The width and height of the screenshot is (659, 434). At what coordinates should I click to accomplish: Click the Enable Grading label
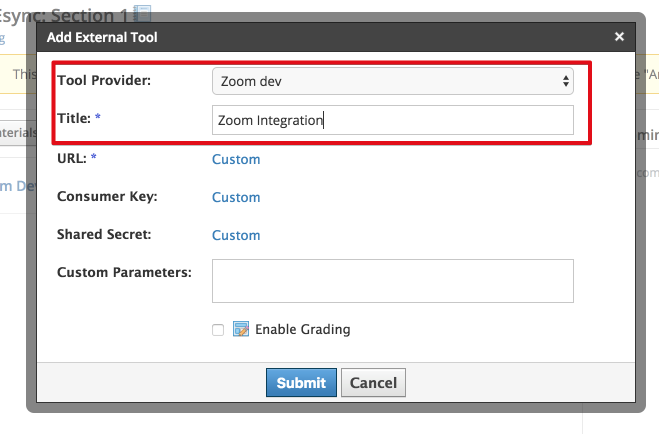[303, 329]
